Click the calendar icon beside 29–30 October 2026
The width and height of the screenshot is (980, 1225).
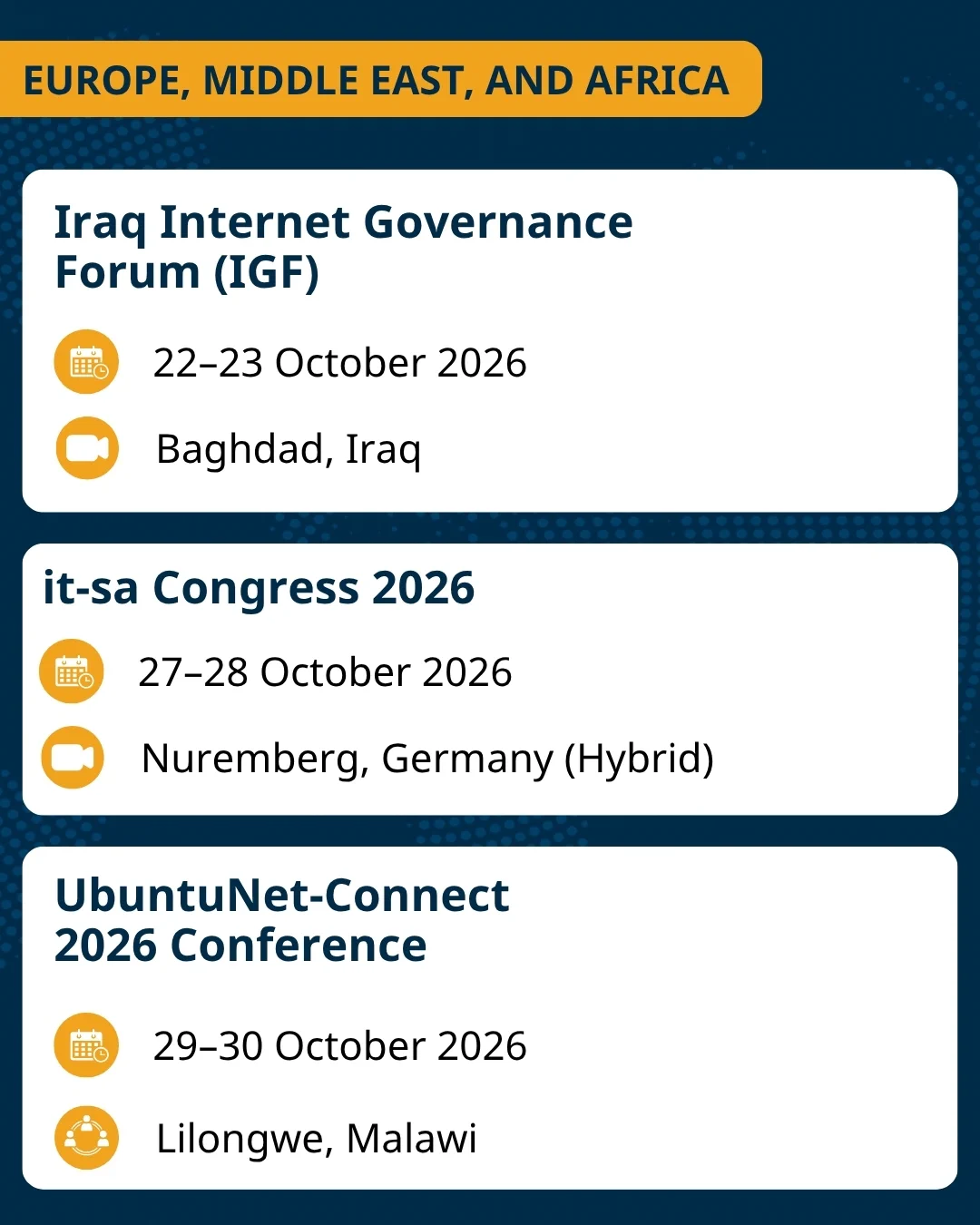point(86,1045)
